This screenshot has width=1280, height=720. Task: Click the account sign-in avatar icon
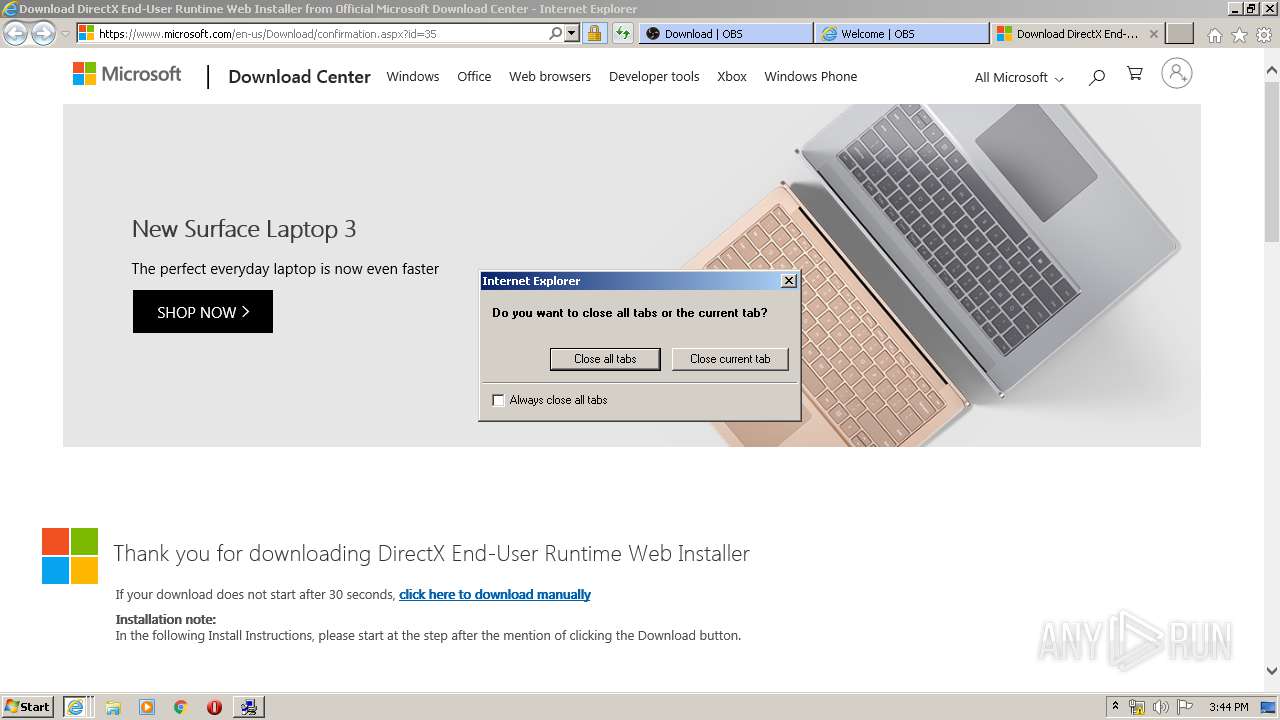(x=1177, y=73)
